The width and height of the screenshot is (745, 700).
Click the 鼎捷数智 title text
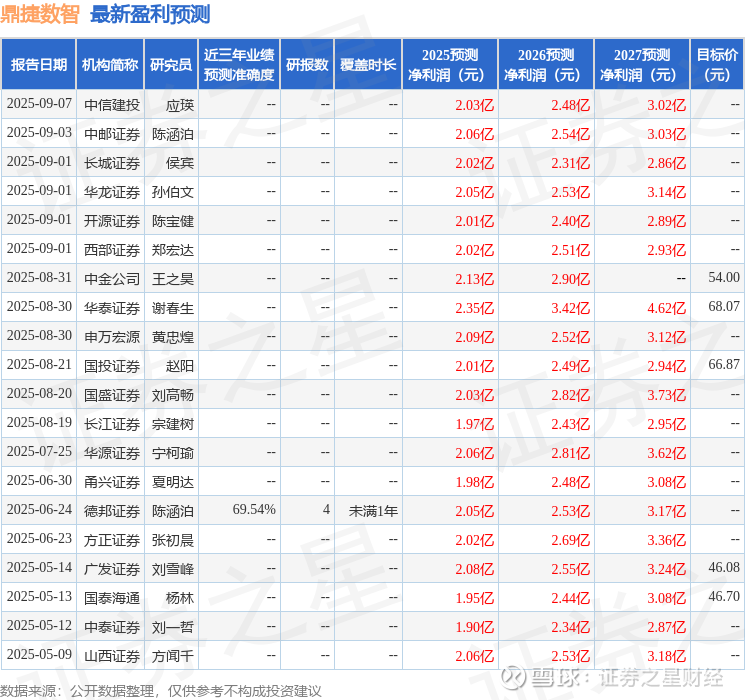(40, 14)
